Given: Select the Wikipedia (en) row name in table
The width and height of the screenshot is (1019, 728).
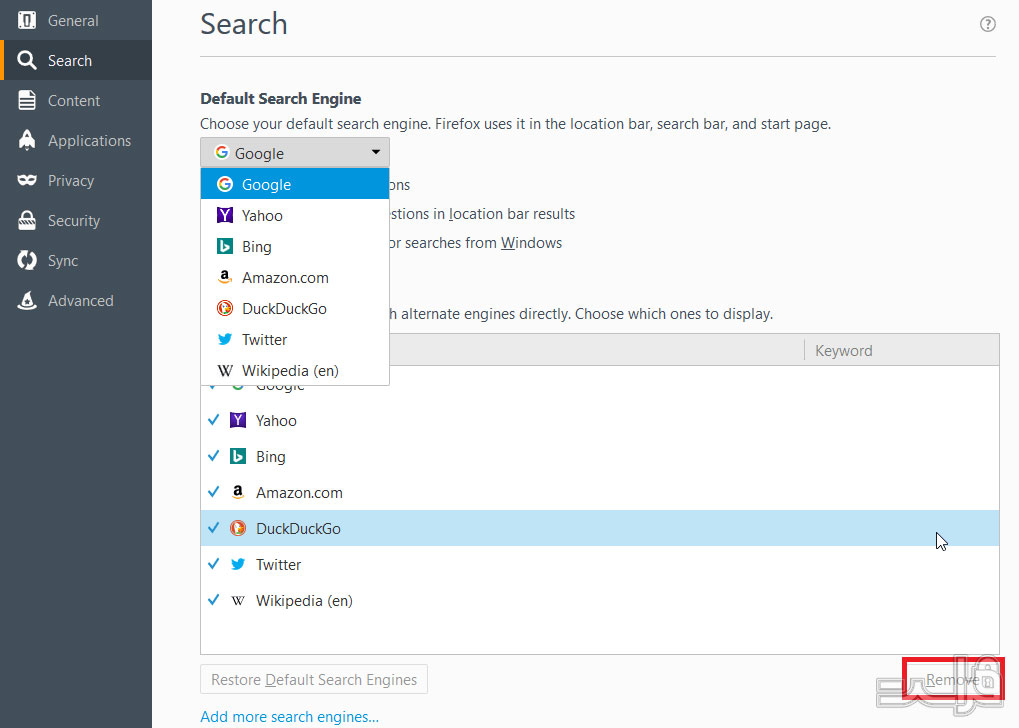Looking at the screenshot, I should pyautogui.click(x=304, y=601).
